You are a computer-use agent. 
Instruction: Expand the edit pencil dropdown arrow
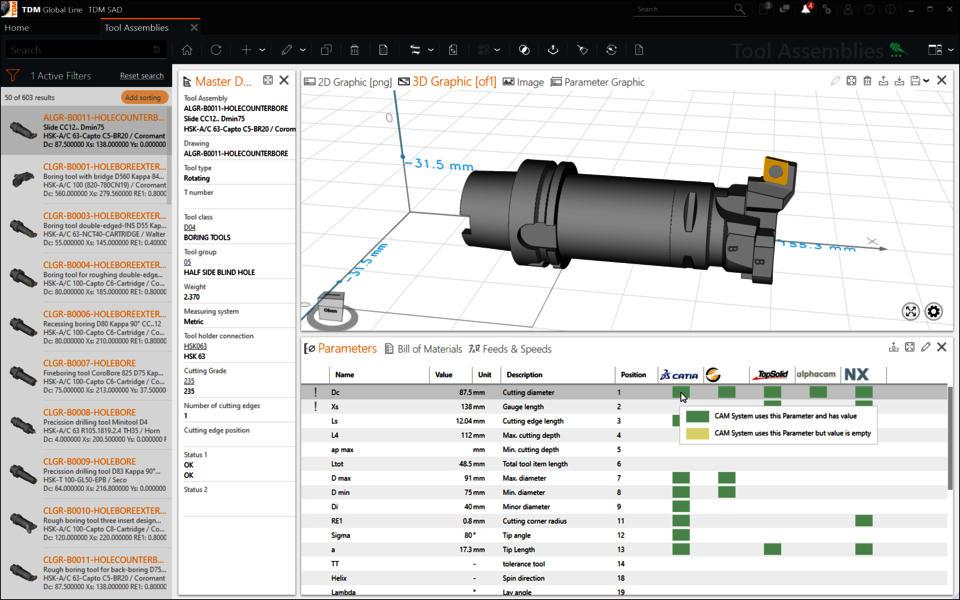[x=302, y=50]
